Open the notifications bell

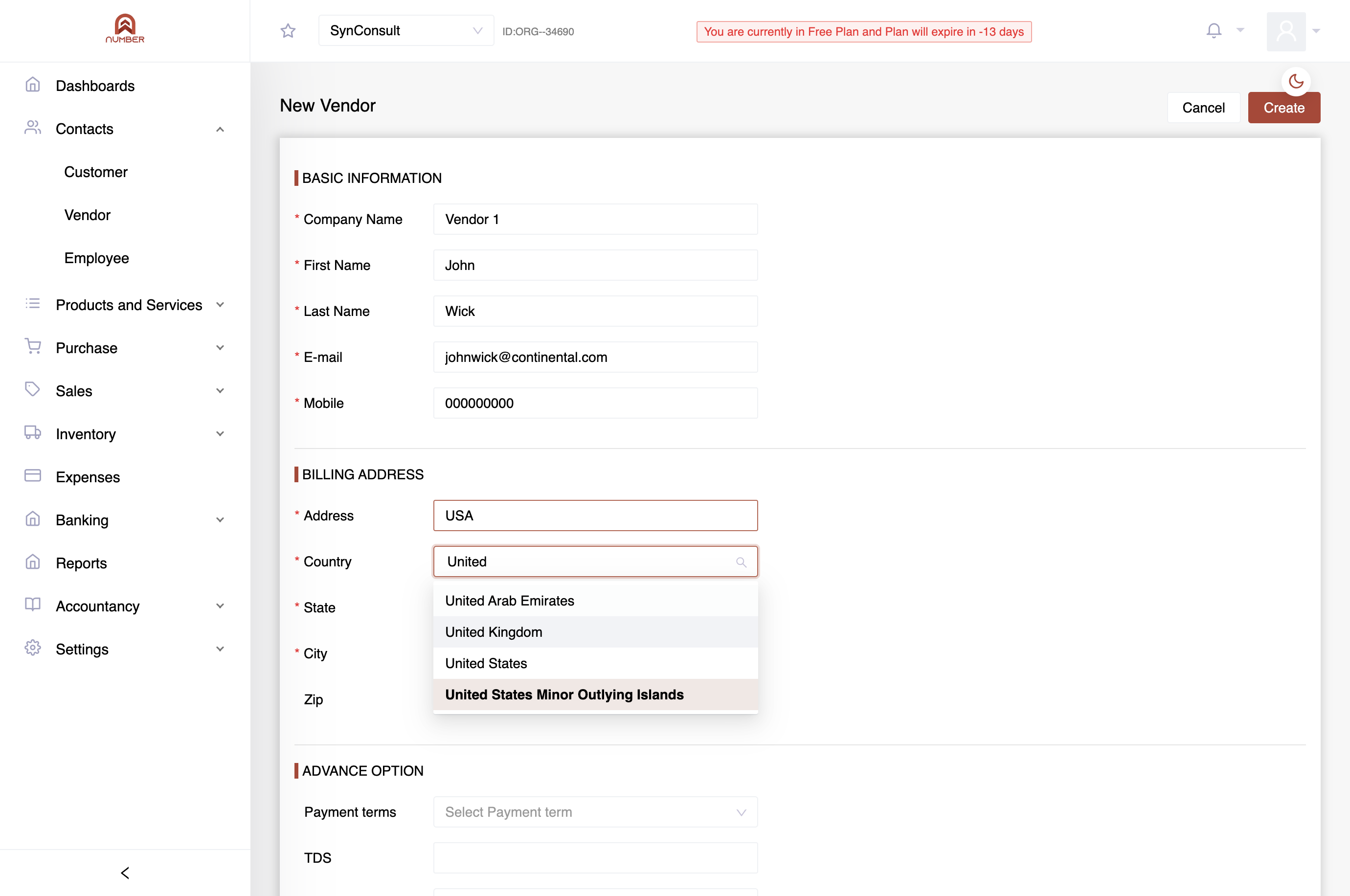1214,30
